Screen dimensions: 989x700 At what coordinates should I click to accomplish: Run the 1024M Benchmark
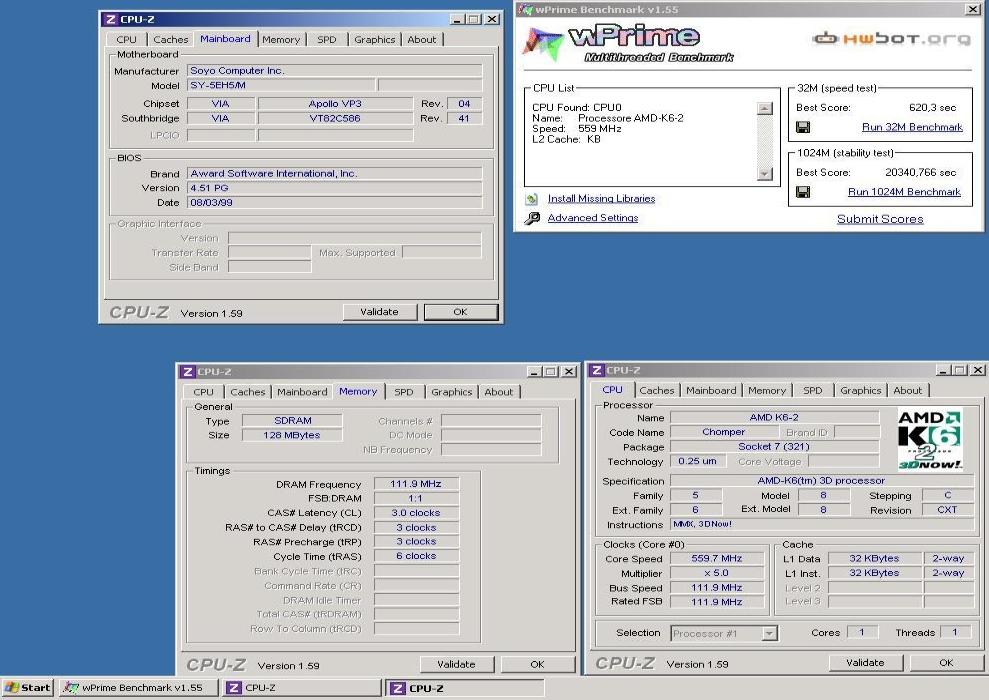(x=904, y=192)
